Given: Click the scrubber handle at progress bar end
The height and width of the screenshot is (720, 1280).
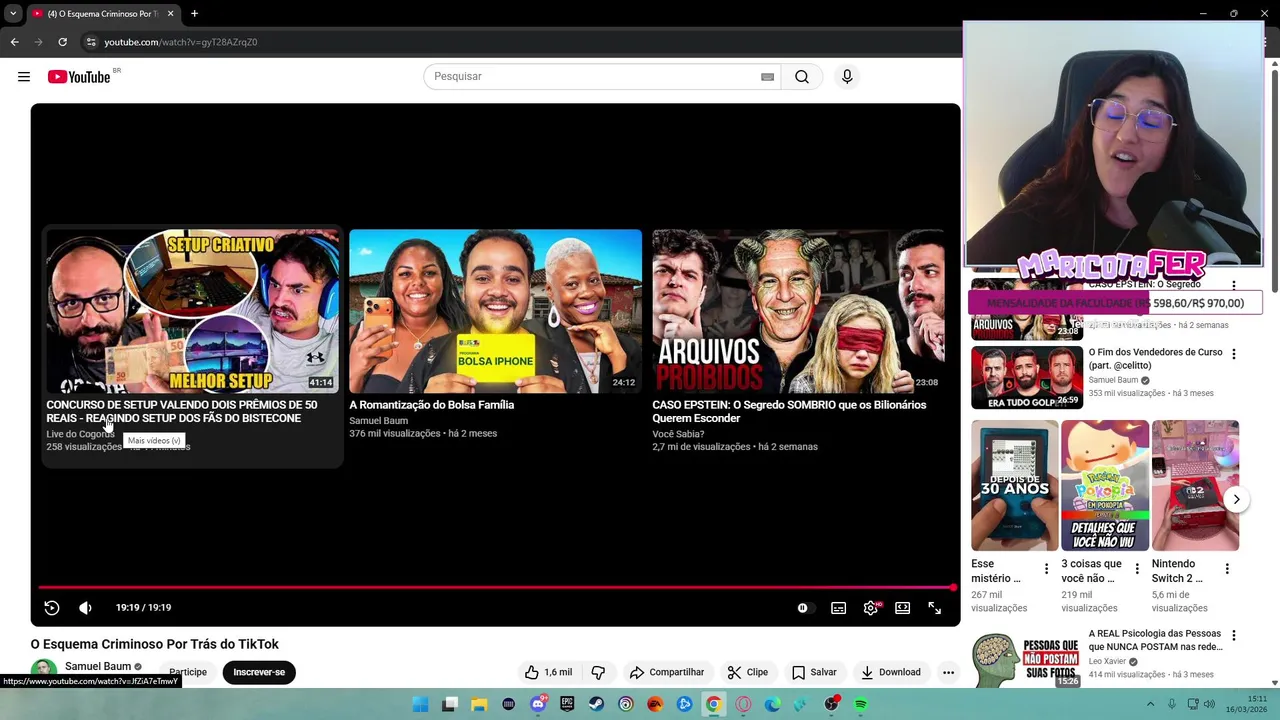Looking at the screenshot, I should (954, 587).
